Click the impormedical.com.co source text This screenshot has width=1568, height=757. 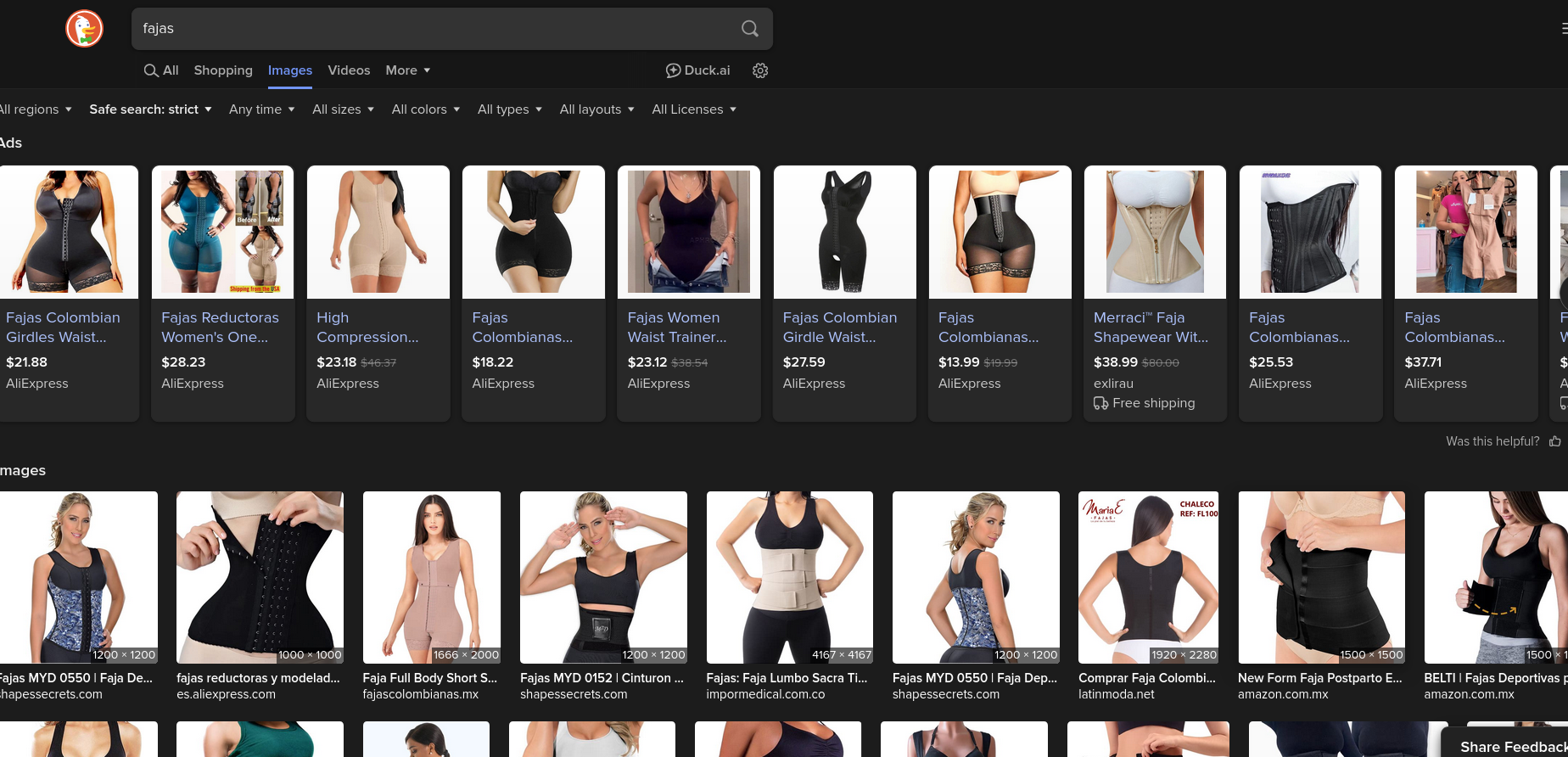765,694
